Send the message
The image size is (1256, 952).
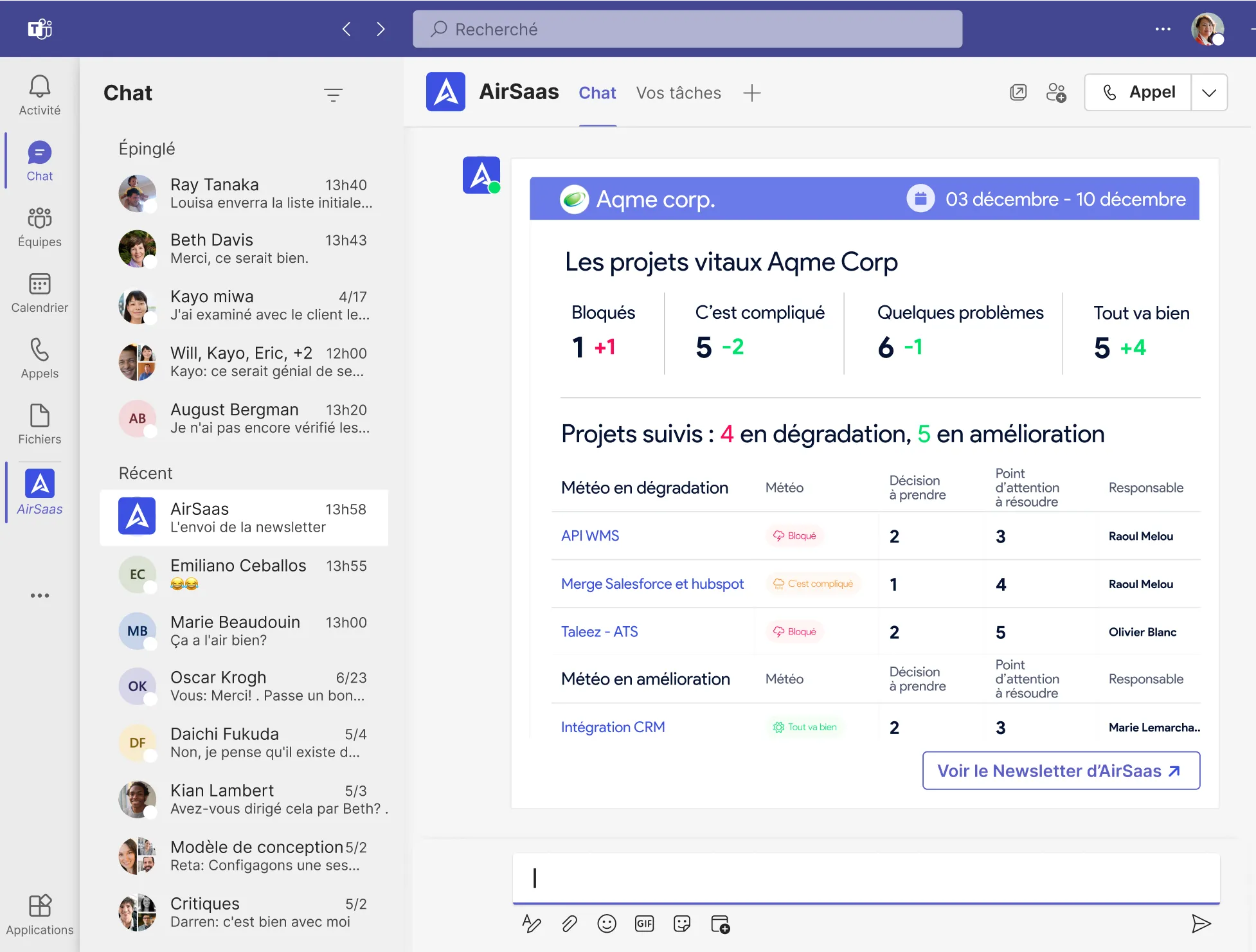click(1201, 924)
